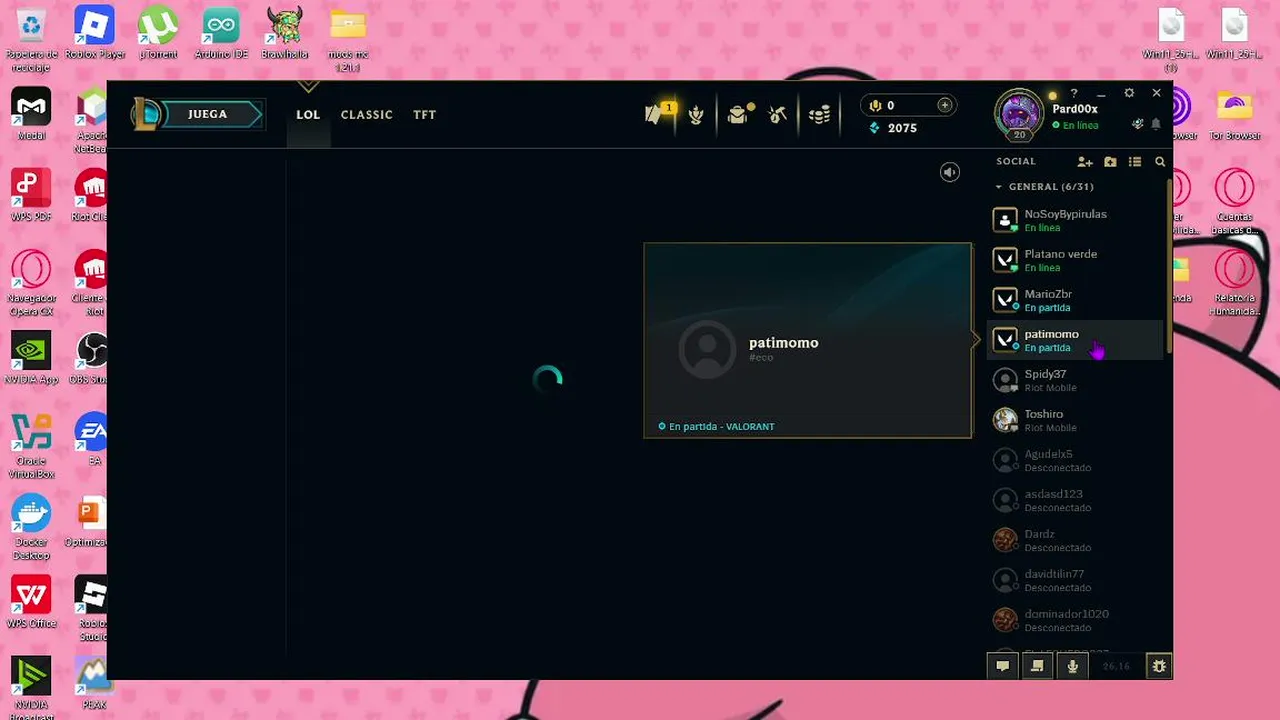Select friend Spidy37

(x=1076, y=380)
